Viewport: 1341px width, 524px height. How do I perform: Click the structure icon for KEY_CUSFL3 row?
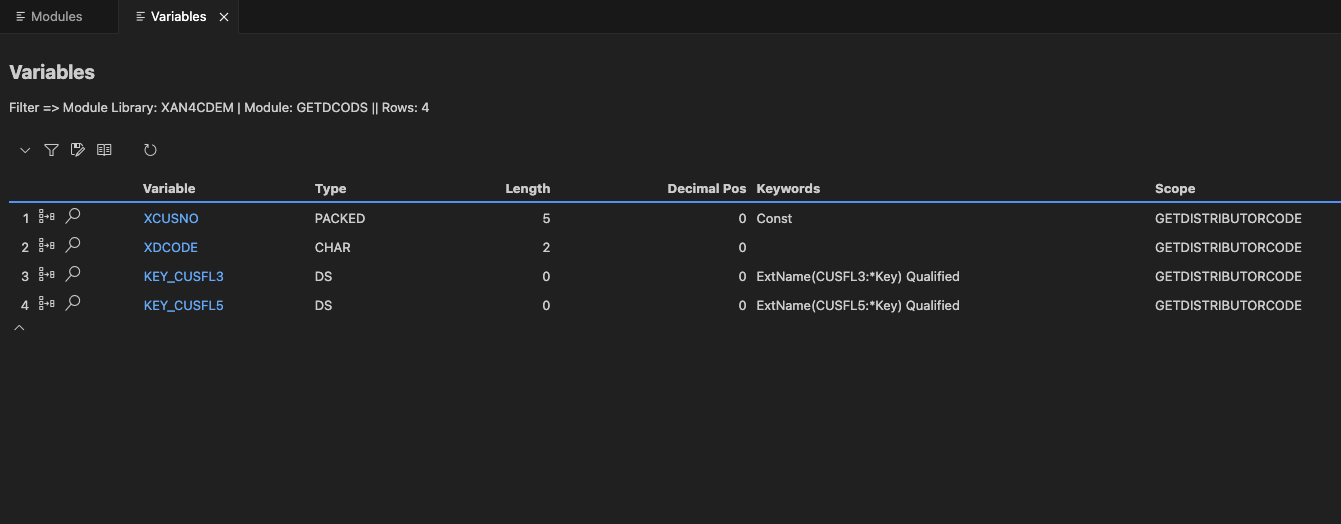click(x=47, y=275)
